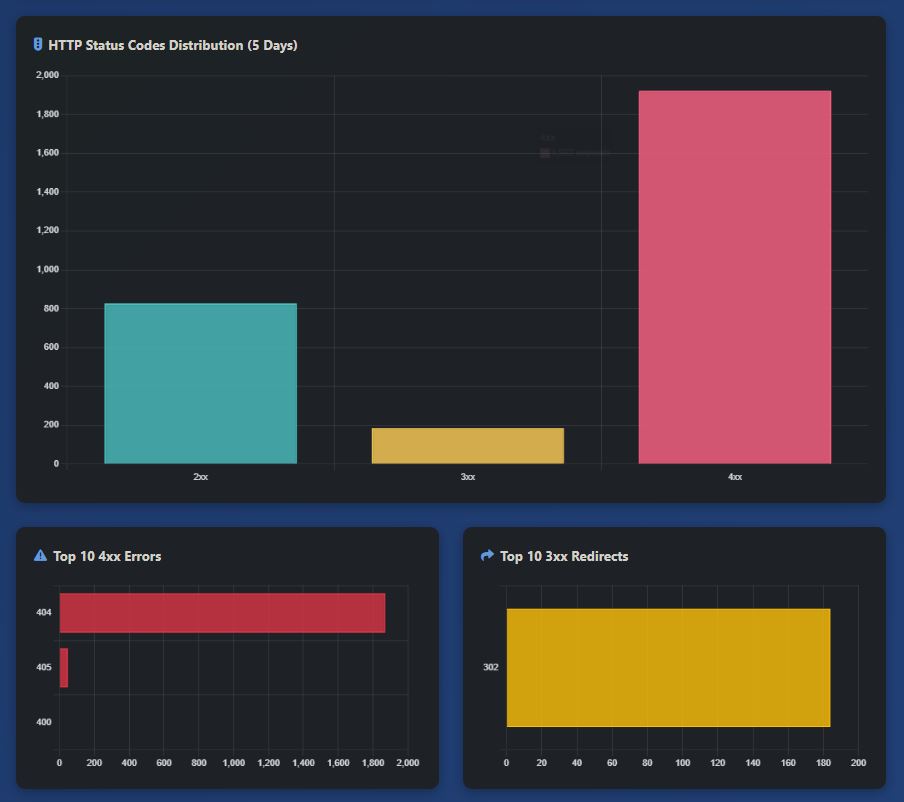The width and height of the screenshot is (904, 802).
Task: Click the Top 10 4xx Errors heading
Action: click(x=107, y=556)
